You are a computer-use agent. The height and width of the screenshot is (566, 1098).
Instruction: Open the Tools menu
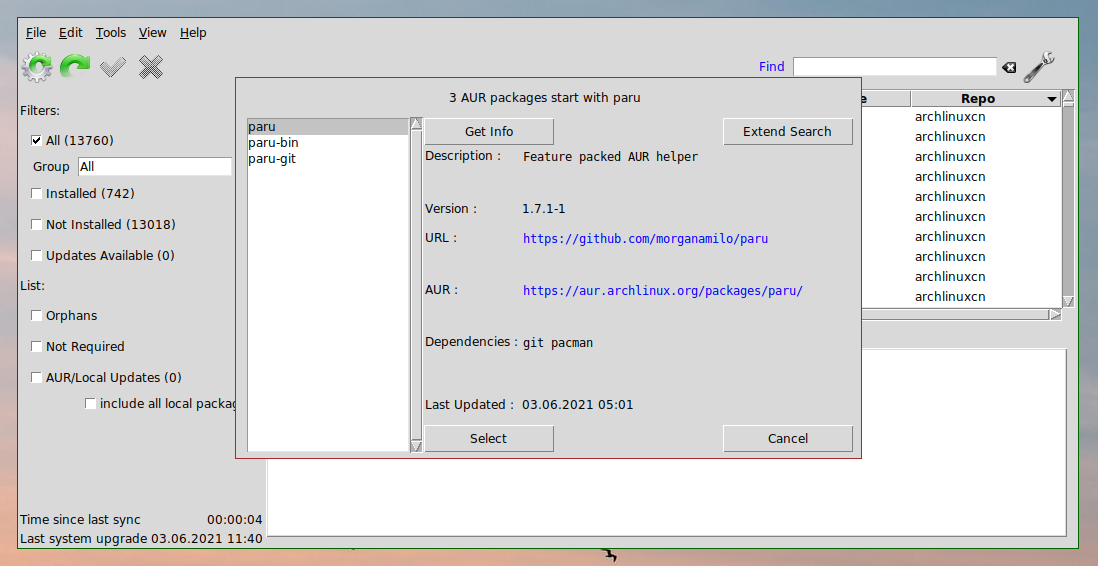click(111, 33)
